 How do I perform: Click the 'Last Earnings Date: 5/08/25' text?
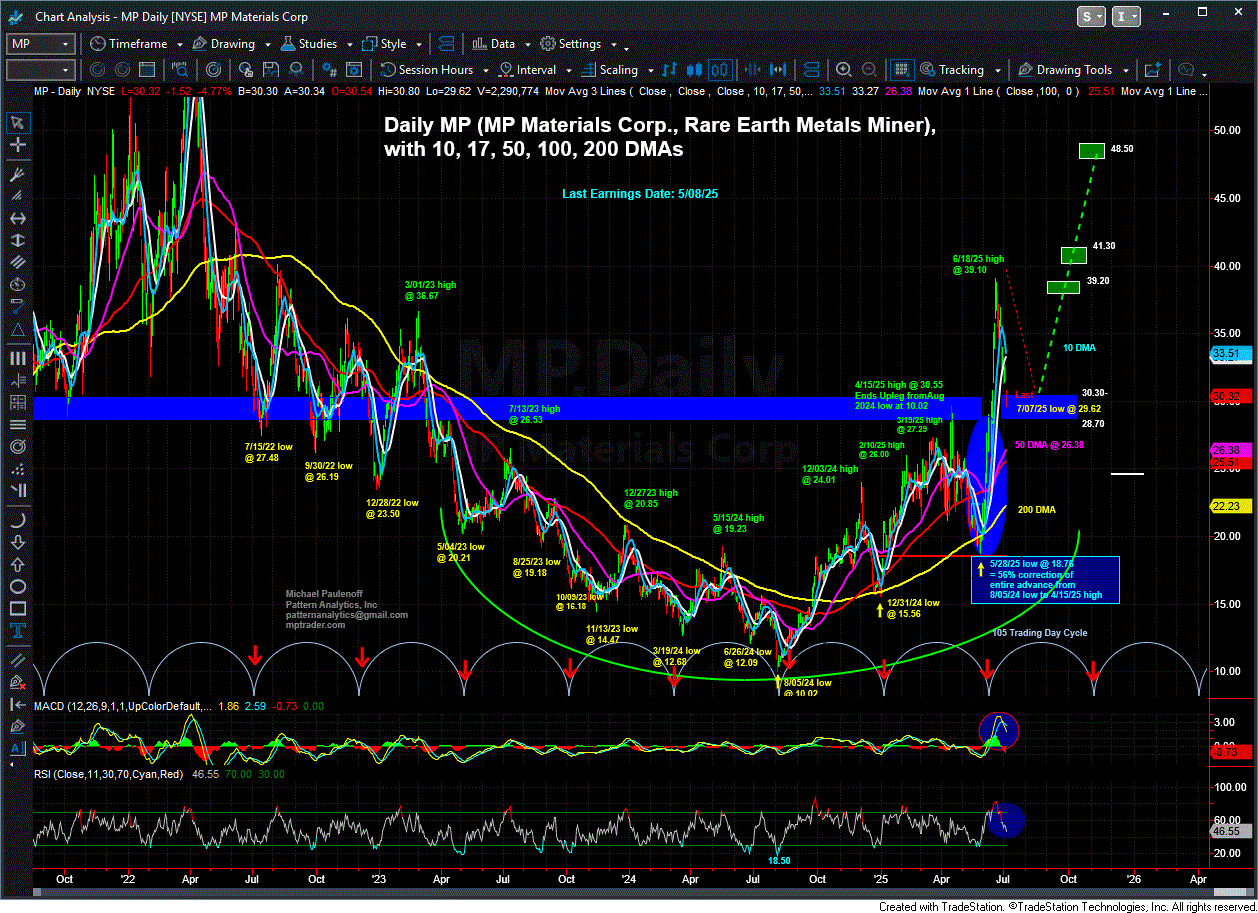click(x=640, y=194)
